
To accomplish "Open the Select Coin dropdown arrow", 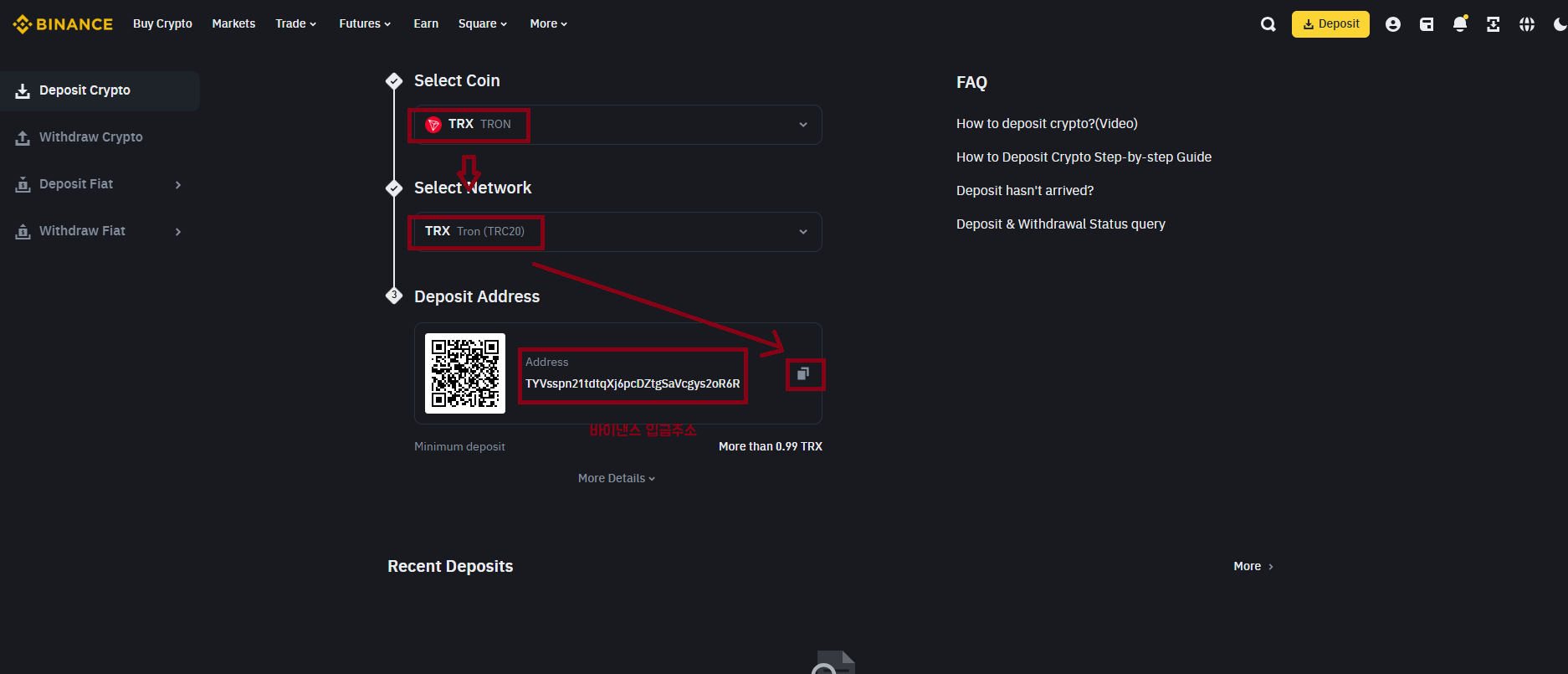I will [x=803, y=125].
